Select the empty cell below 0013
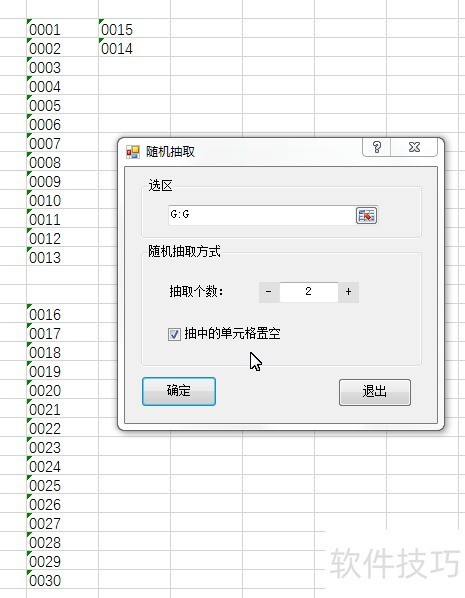This screenshot has width=465, height=598. (63, 275)
